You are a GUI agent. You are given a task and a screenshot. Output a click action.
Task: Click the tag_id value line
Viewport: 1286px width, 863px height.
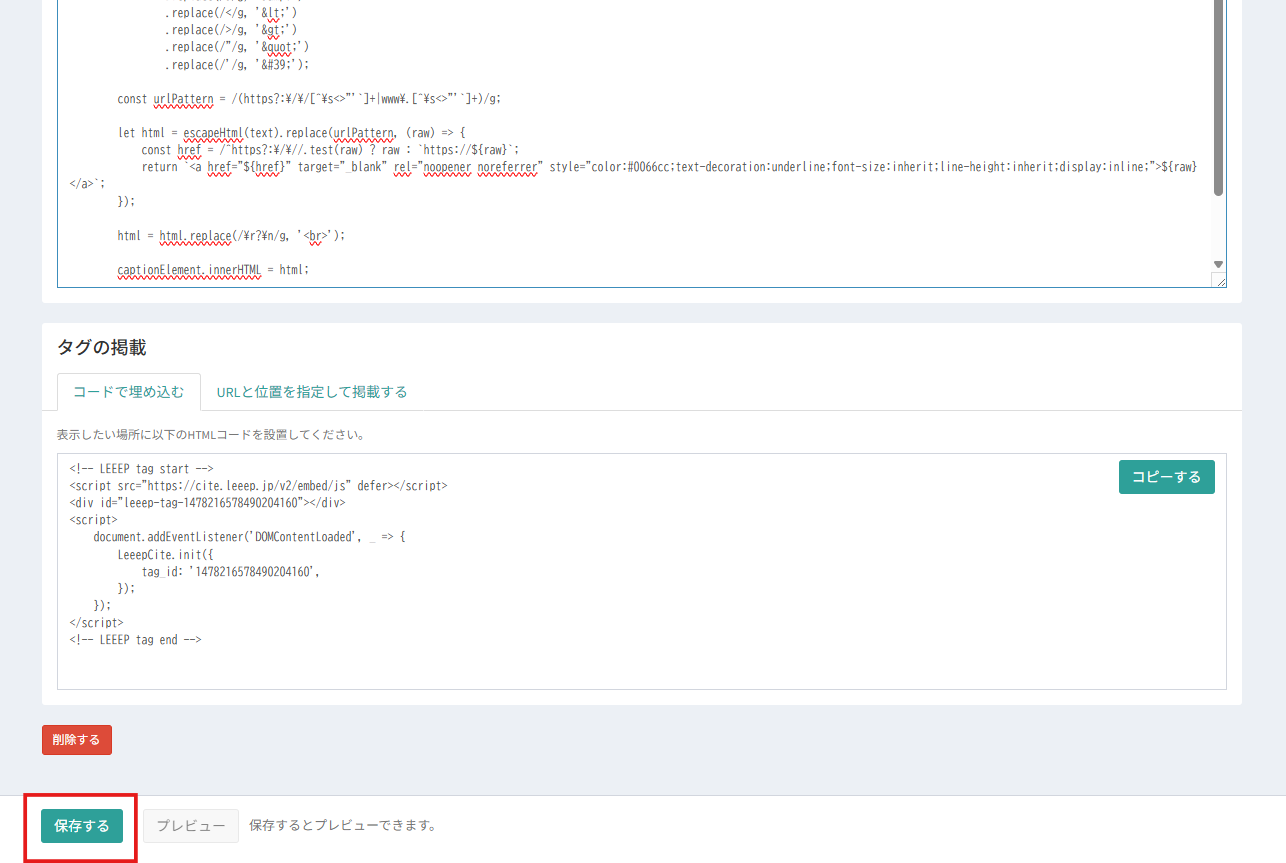[231, 571]
